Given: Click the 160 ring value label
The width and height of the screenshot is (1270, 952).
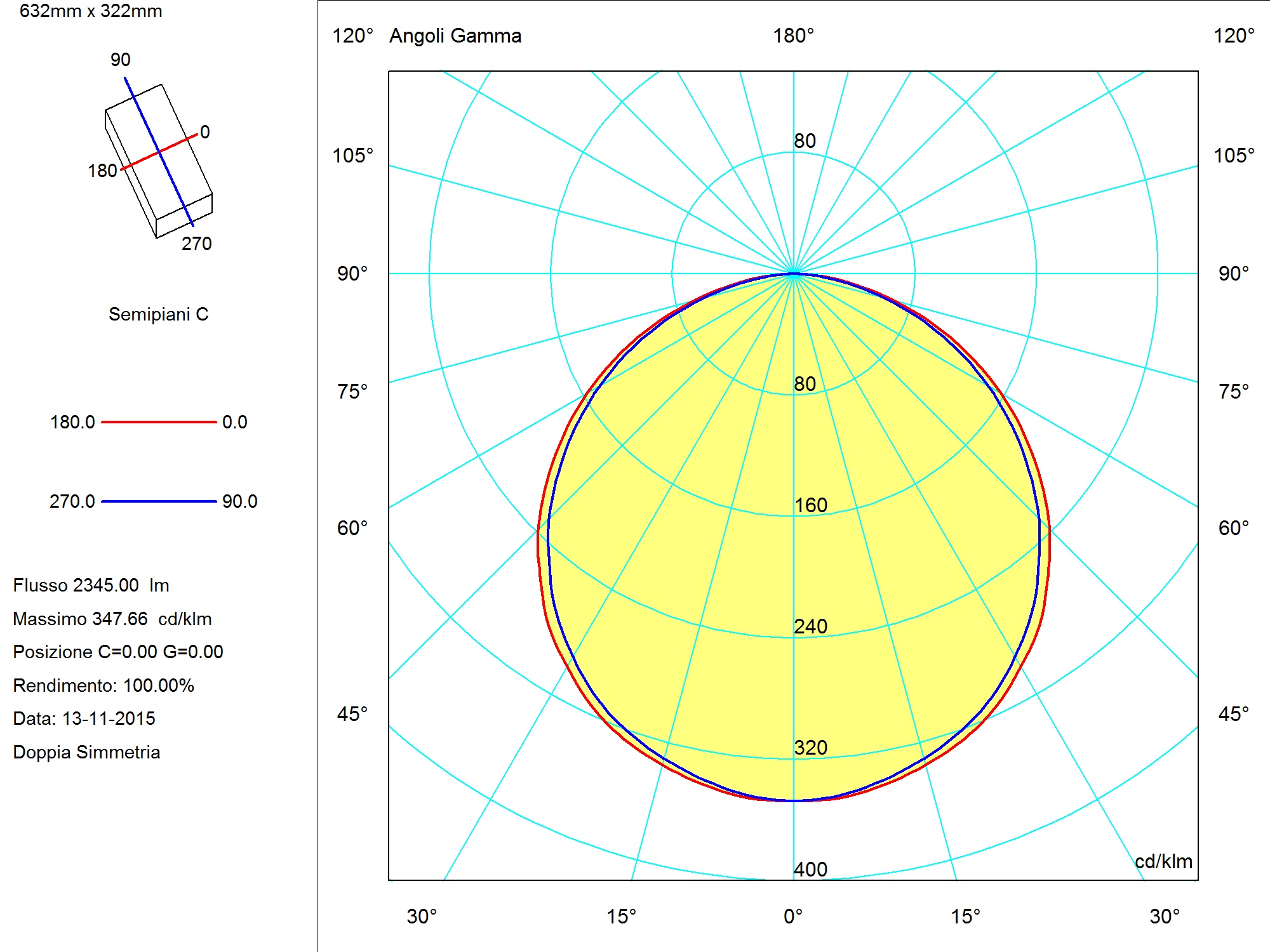Looking at the screenshot, I should point(811,505).
